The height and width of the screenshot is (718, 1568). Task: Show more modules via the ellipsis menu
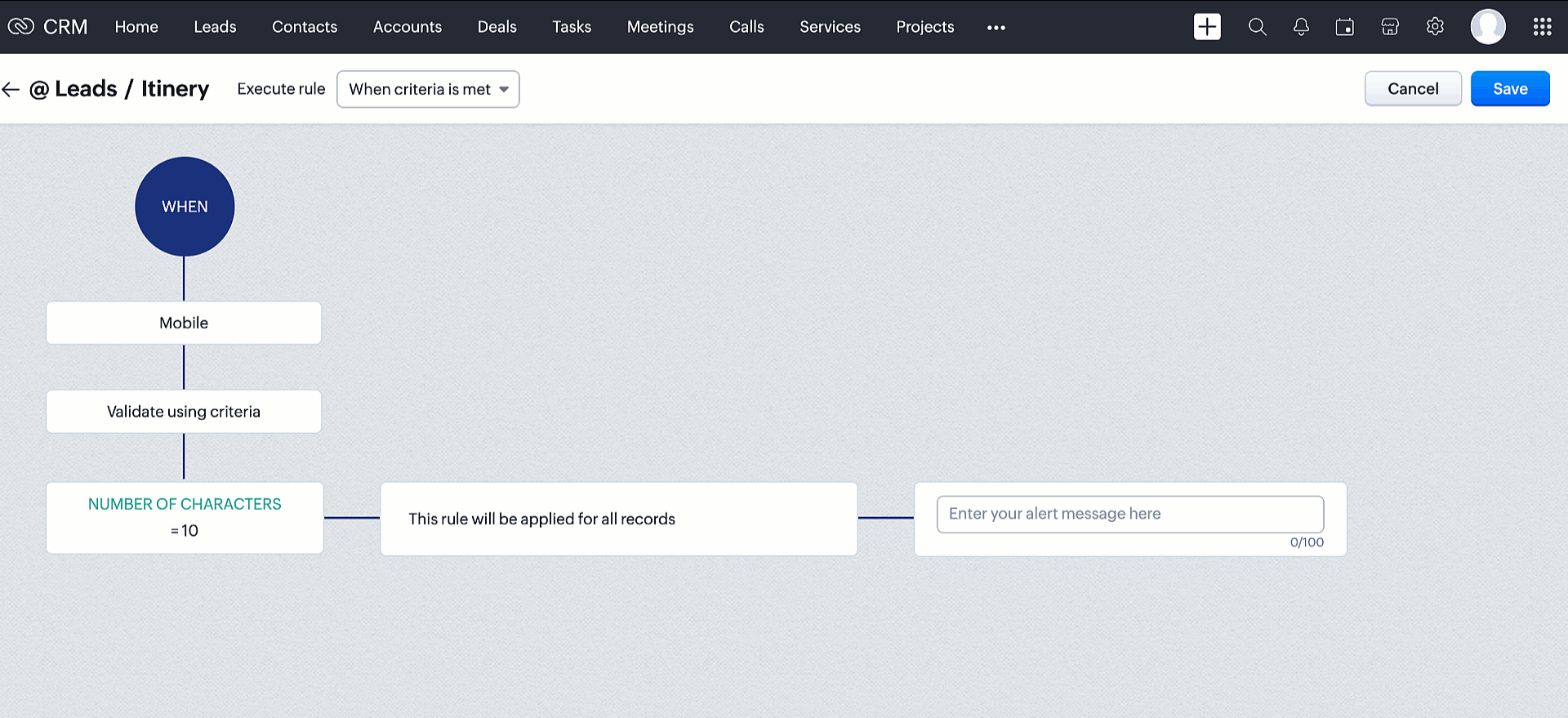click(x=996, y=27)
